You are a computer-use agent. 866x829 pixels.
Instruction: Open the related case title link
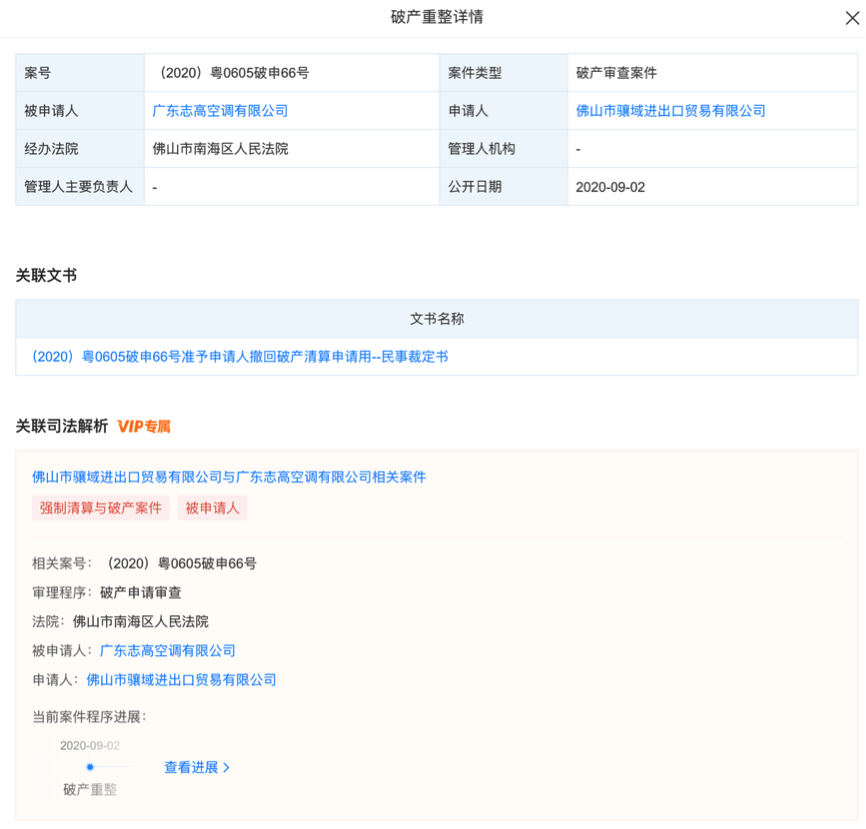point(229,477)
